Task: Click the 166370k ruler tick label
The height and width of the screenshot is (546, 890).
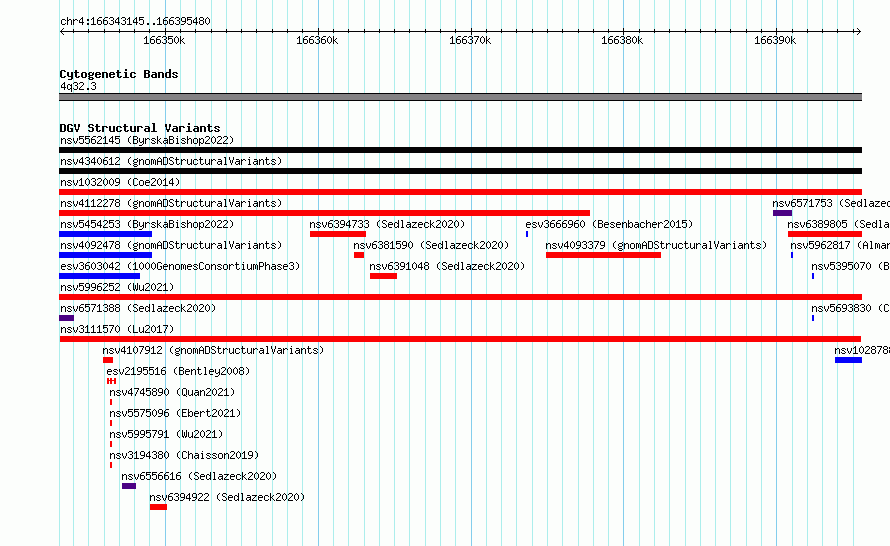Action: click(470, 40)
